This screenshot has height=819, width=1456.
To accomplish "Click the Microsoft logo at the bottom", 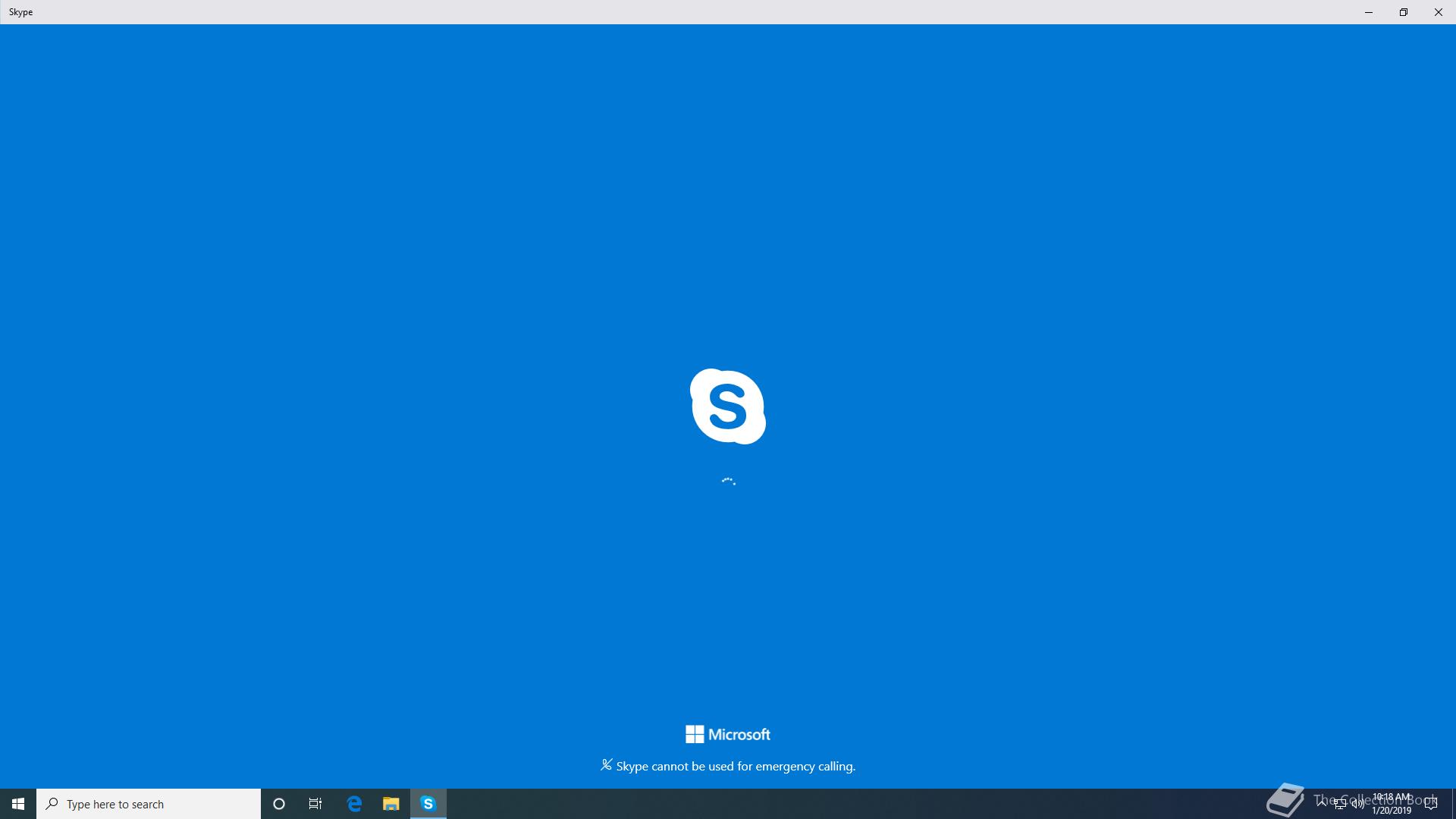I will click(728, 734).
